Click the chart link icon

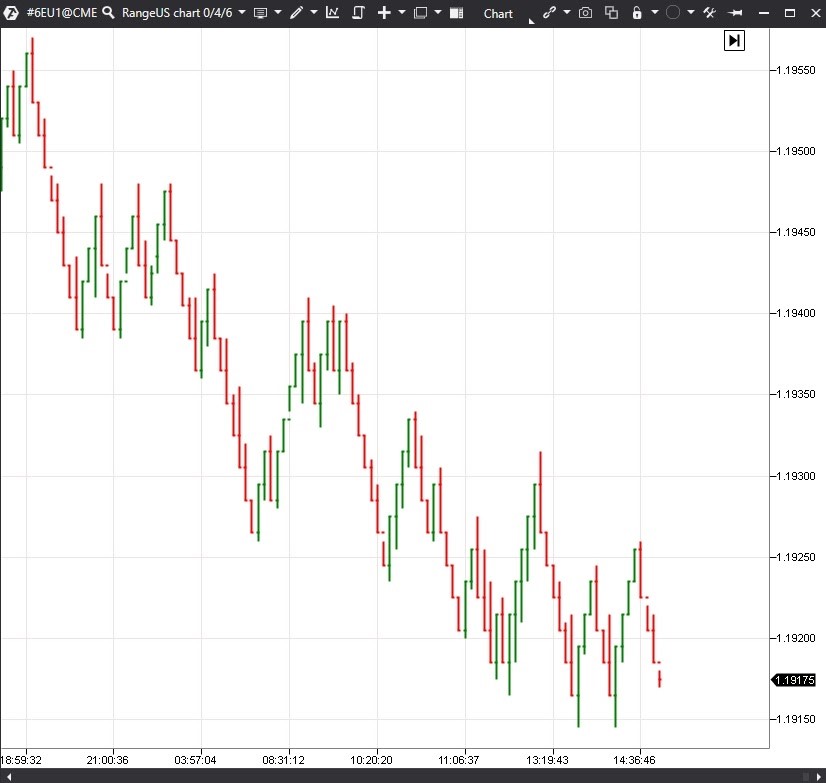548,13
